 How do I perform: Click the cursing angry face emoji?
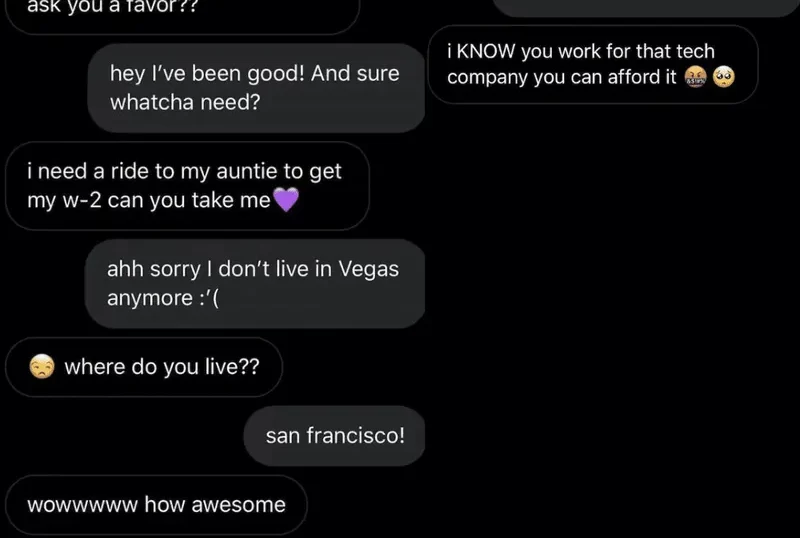[696, 78]
